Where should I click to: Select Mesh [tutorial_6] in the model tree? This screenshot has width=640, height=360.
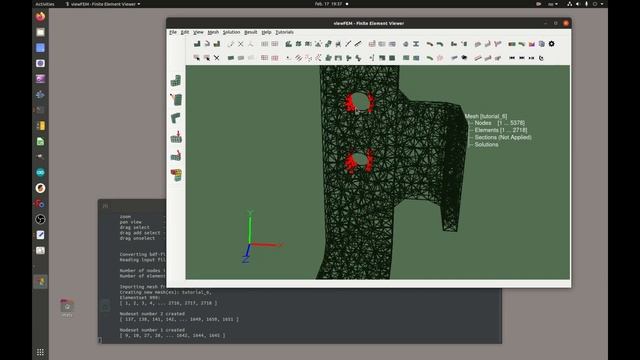(x=486, y=116)
